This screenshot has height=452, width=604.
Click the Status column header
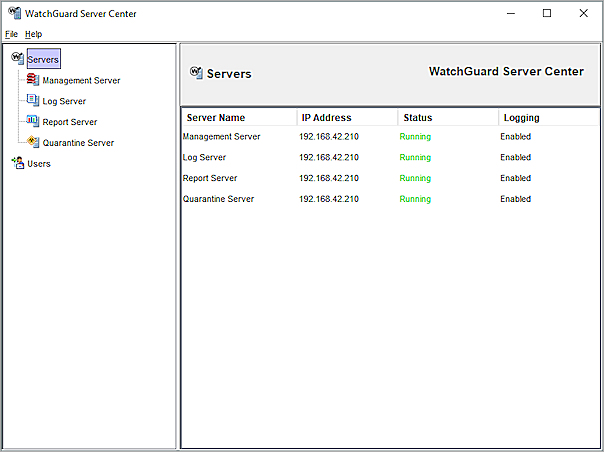[418, 118]
